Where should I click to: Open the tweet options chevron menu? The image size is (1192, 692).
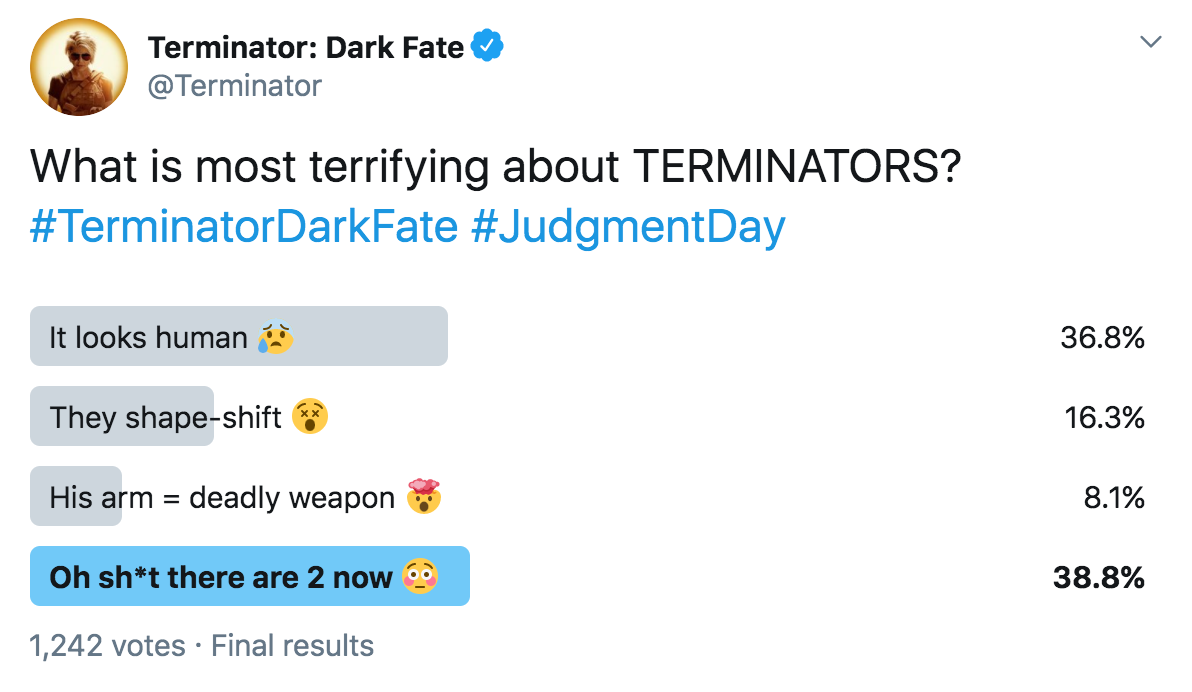click(x=1151, y=42)
